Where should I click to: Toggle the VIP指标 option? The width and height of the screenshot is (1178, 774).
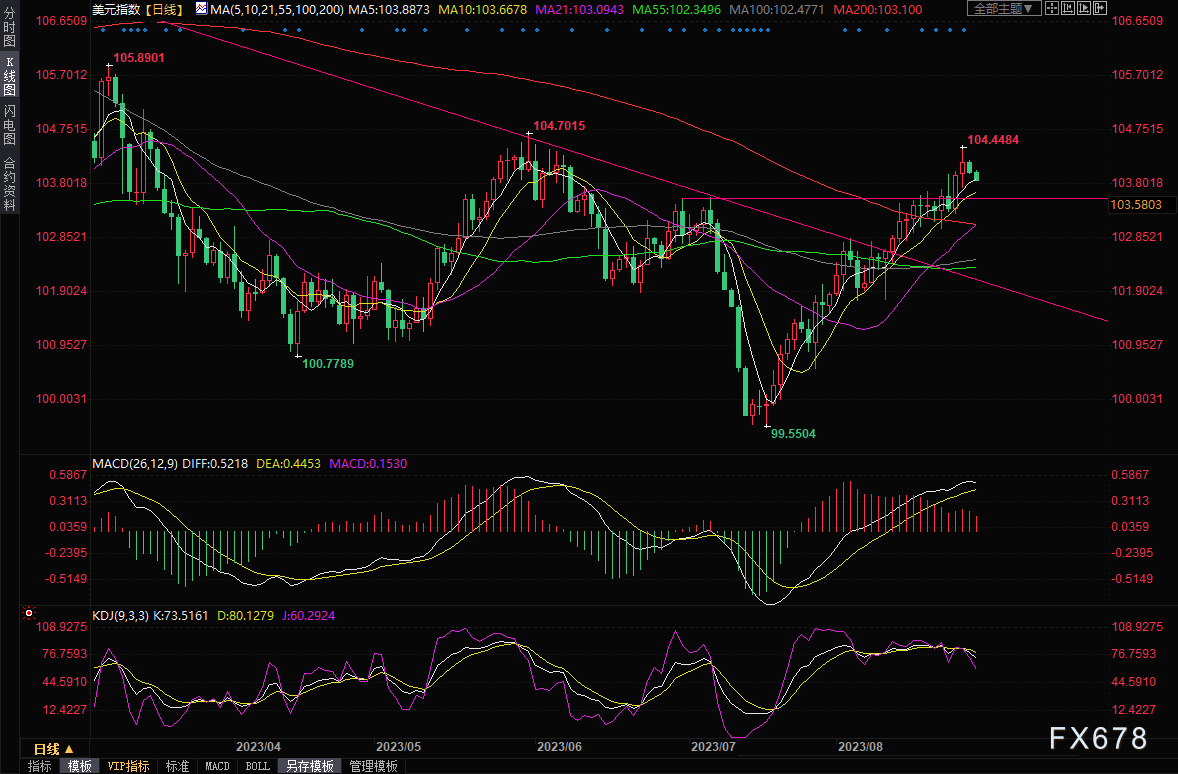tap(128, 766)
